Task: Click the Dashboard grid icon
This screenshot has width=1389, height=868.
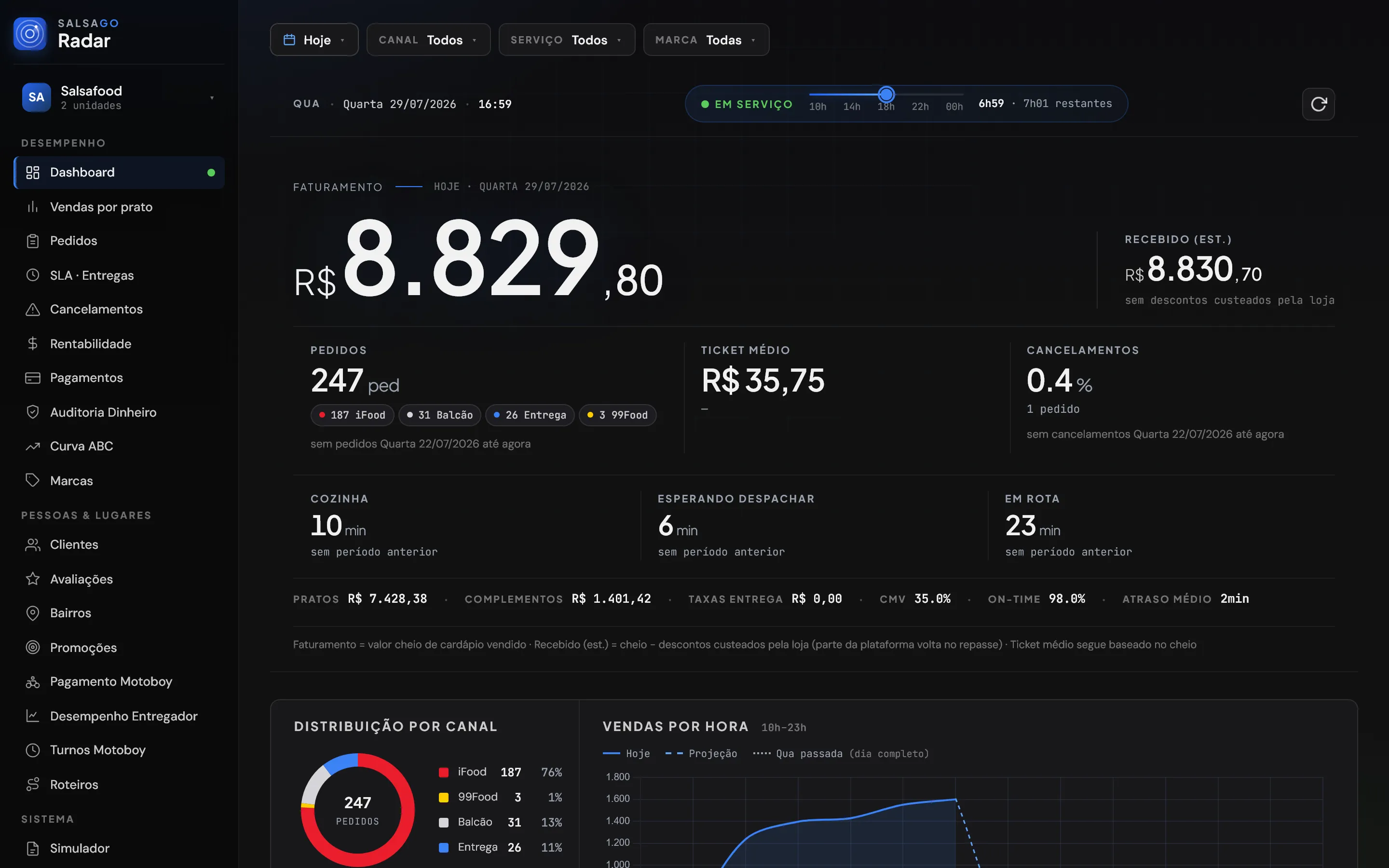Action: 33,172
